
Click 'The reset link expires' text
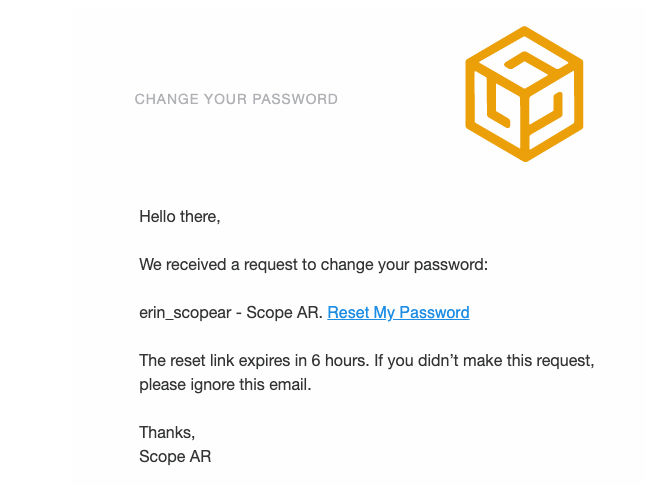point(215,361)
